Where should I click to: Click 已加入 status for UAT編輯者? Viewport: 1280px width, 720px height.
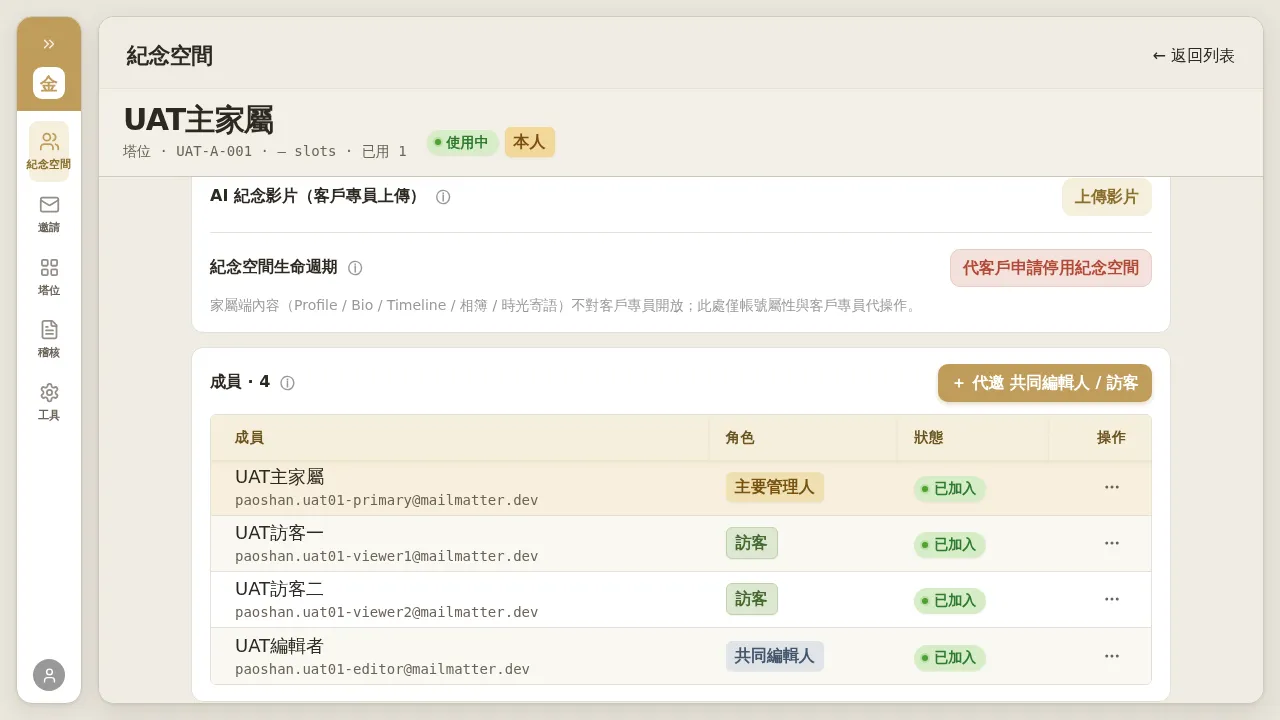click(x=950, y=658)
